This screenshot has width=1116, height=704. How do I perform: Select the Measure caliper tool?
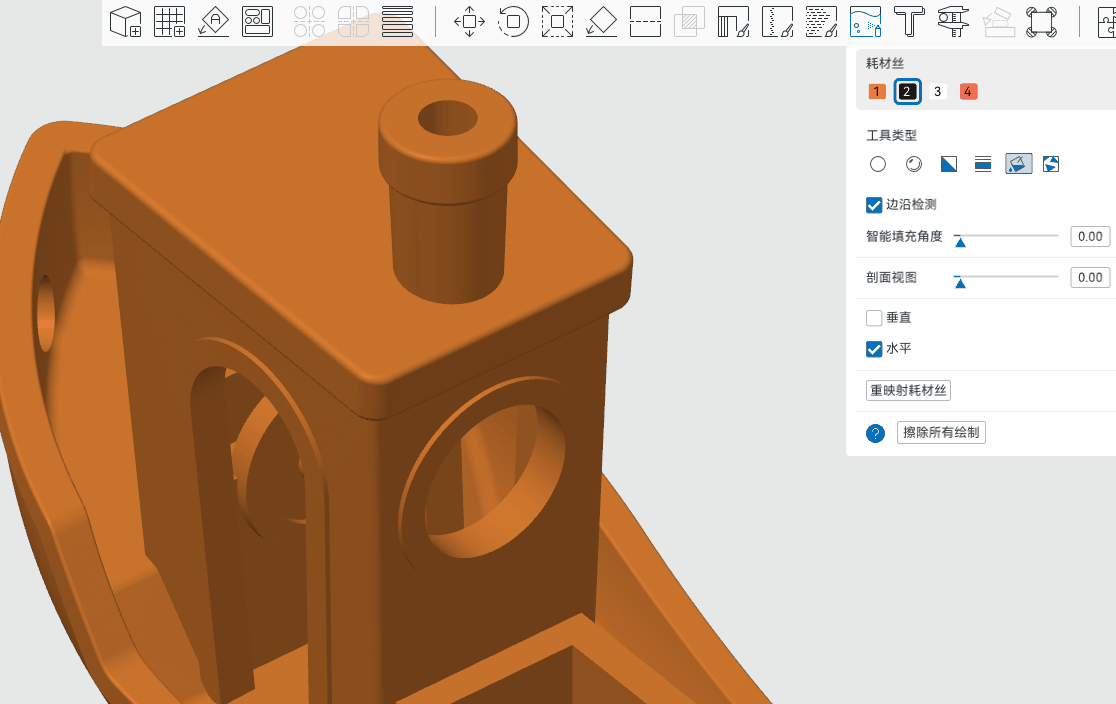[x=953, y=21]
